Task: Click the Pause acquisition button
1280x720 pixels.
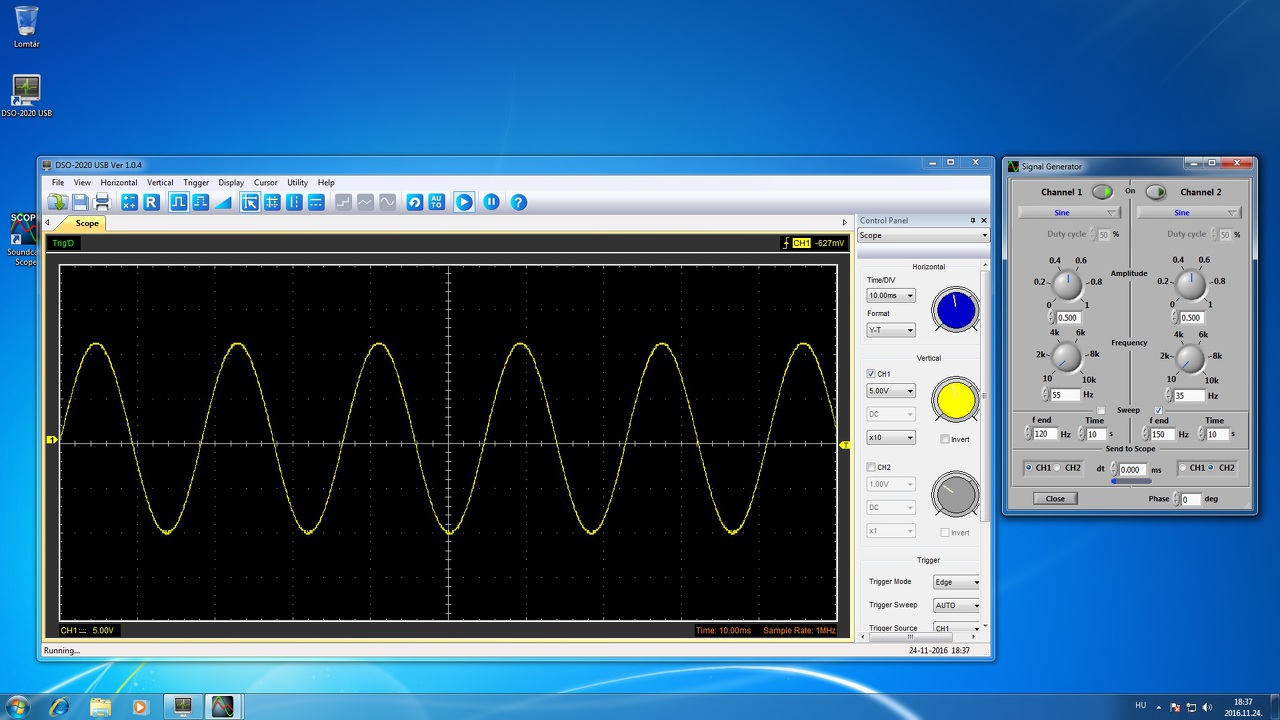Action: tap(491, 202)
